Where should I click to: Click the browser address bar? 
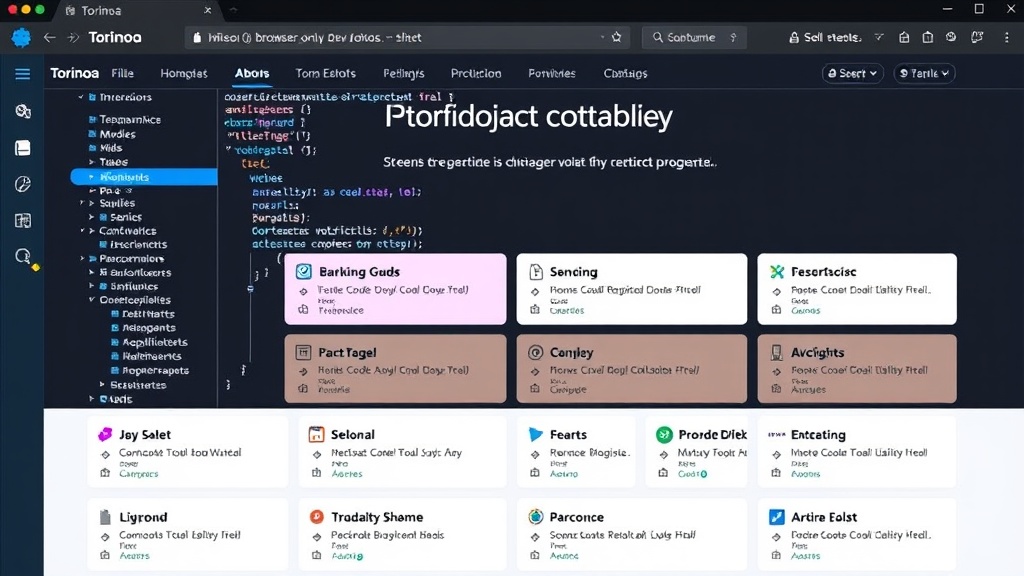click(405, 38)
